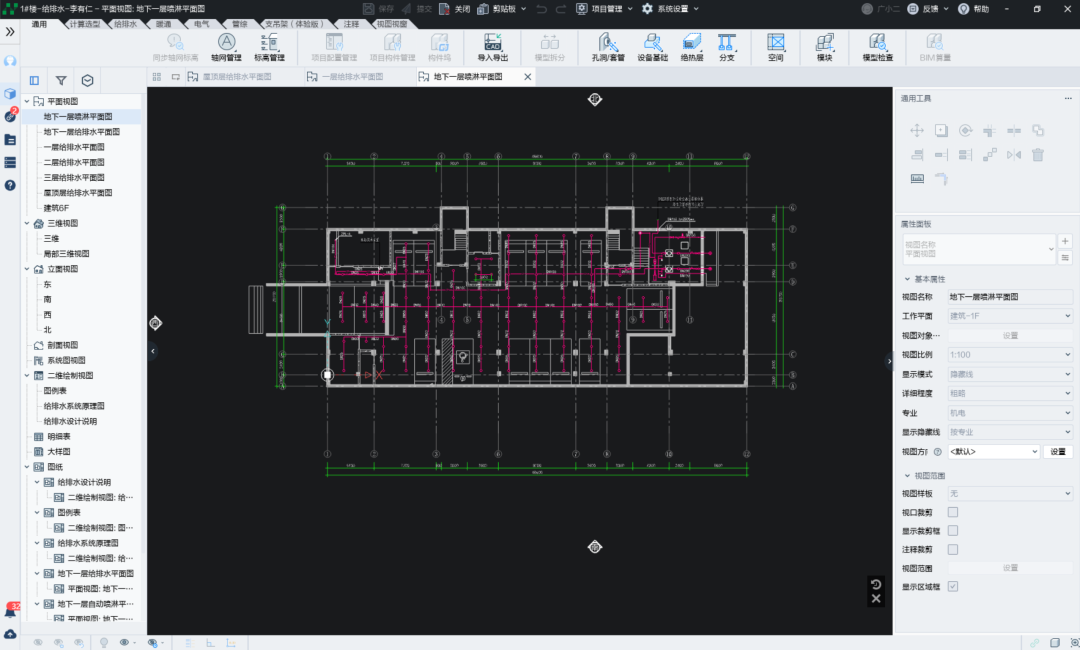
Task: Open 标高管理 elevation management tool
Action: tap(269, 47)
